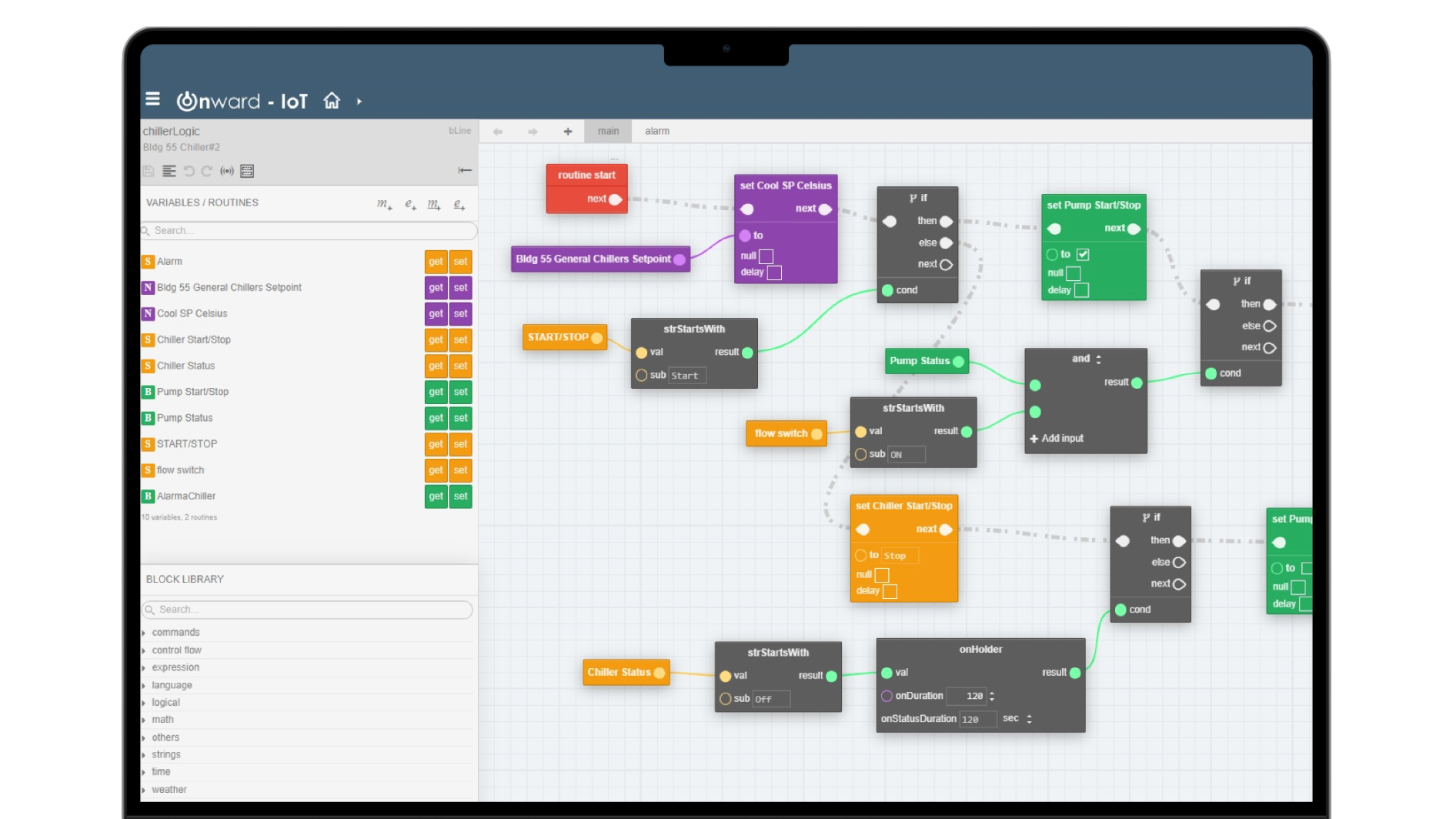This screenshot has width=1456, height=819.
Task: Click the search icon in Block Library
Action: pyautogui.click(x=150, y=610)
